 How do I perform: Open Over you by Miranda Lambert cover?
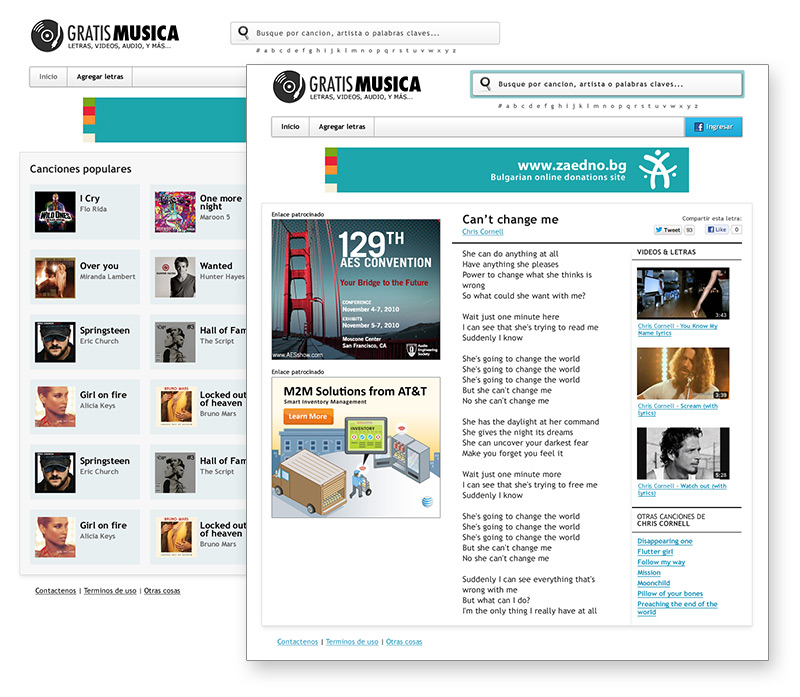pos(55,278)
